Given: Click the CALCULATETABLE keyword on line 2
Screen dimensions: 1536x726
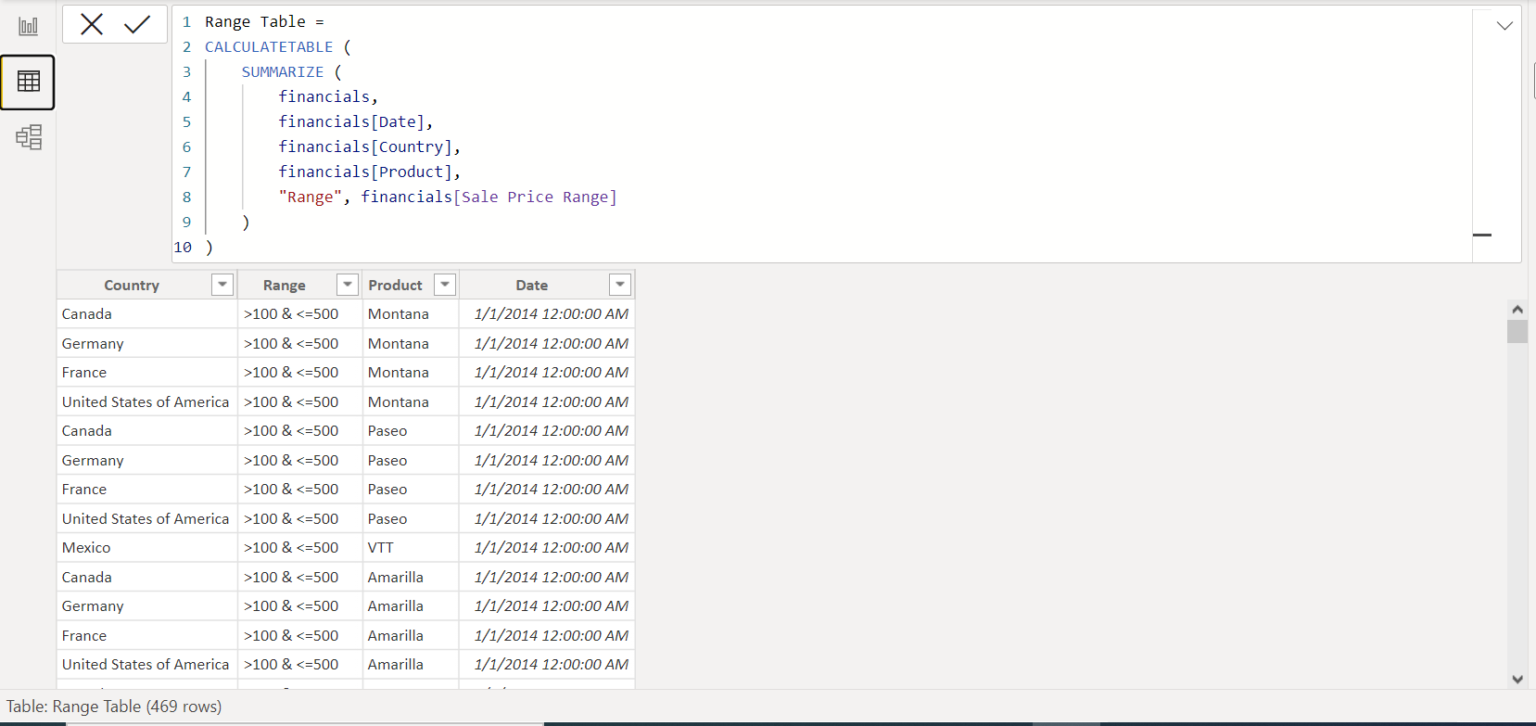Looking at the screenshot, I should (269, 46).
